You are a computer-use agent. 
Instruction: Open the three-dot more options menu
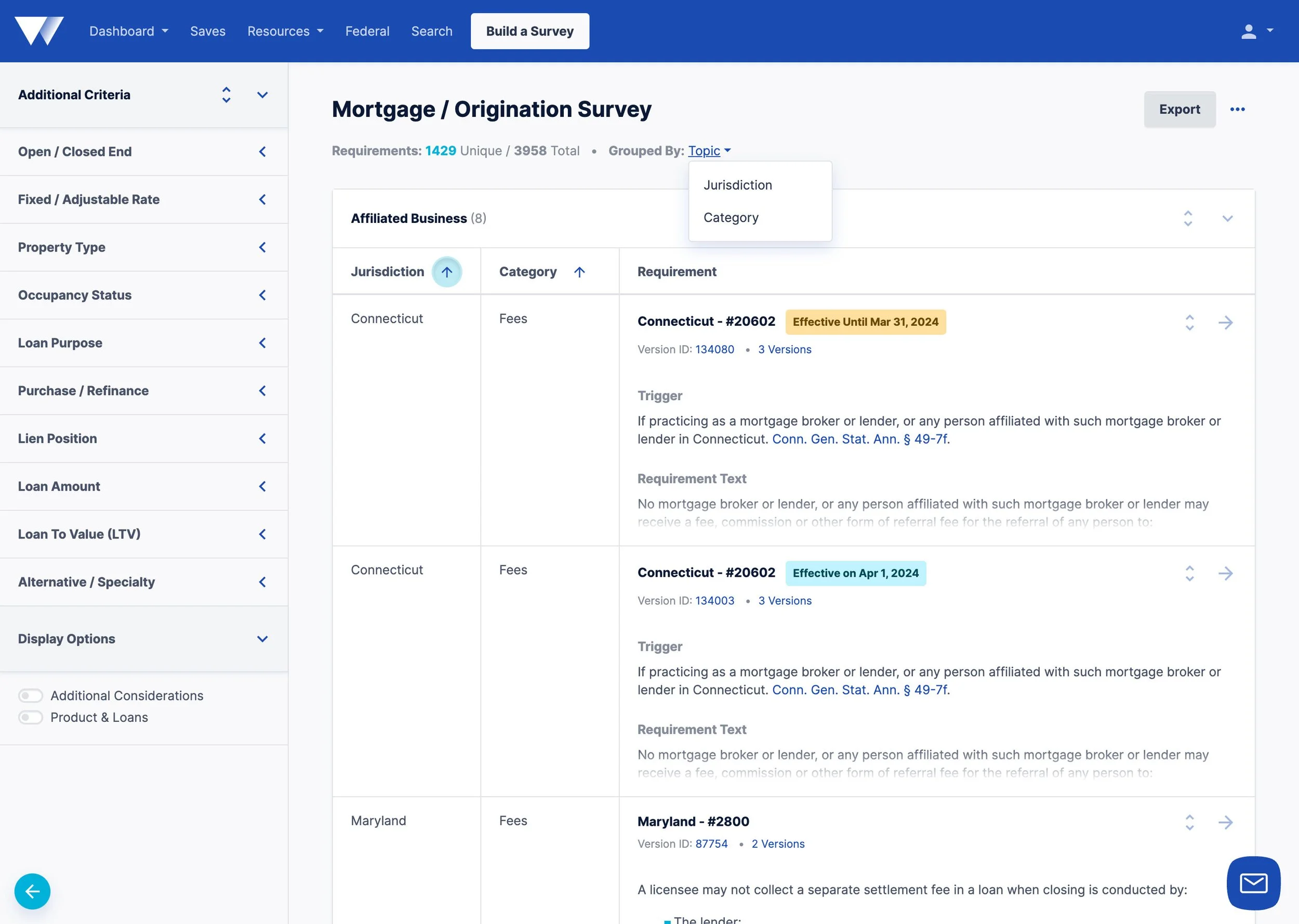(x=1237, y=109)
